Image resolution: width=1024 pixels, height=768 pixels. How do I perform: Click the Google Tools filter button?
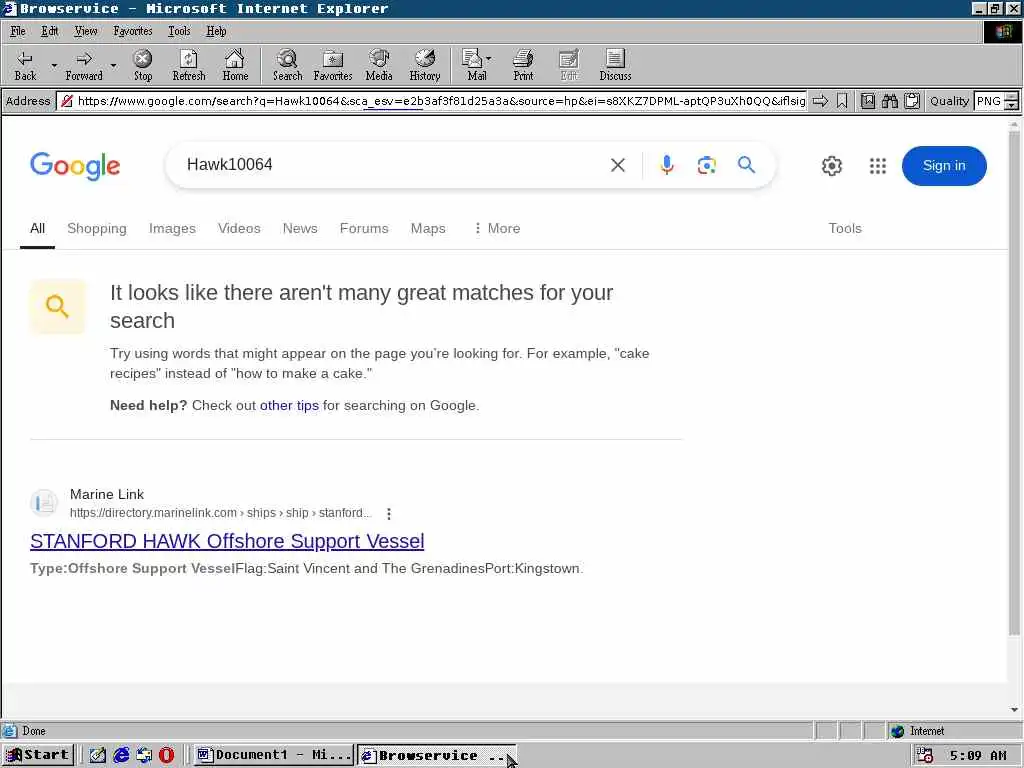[x=845, y=229]
